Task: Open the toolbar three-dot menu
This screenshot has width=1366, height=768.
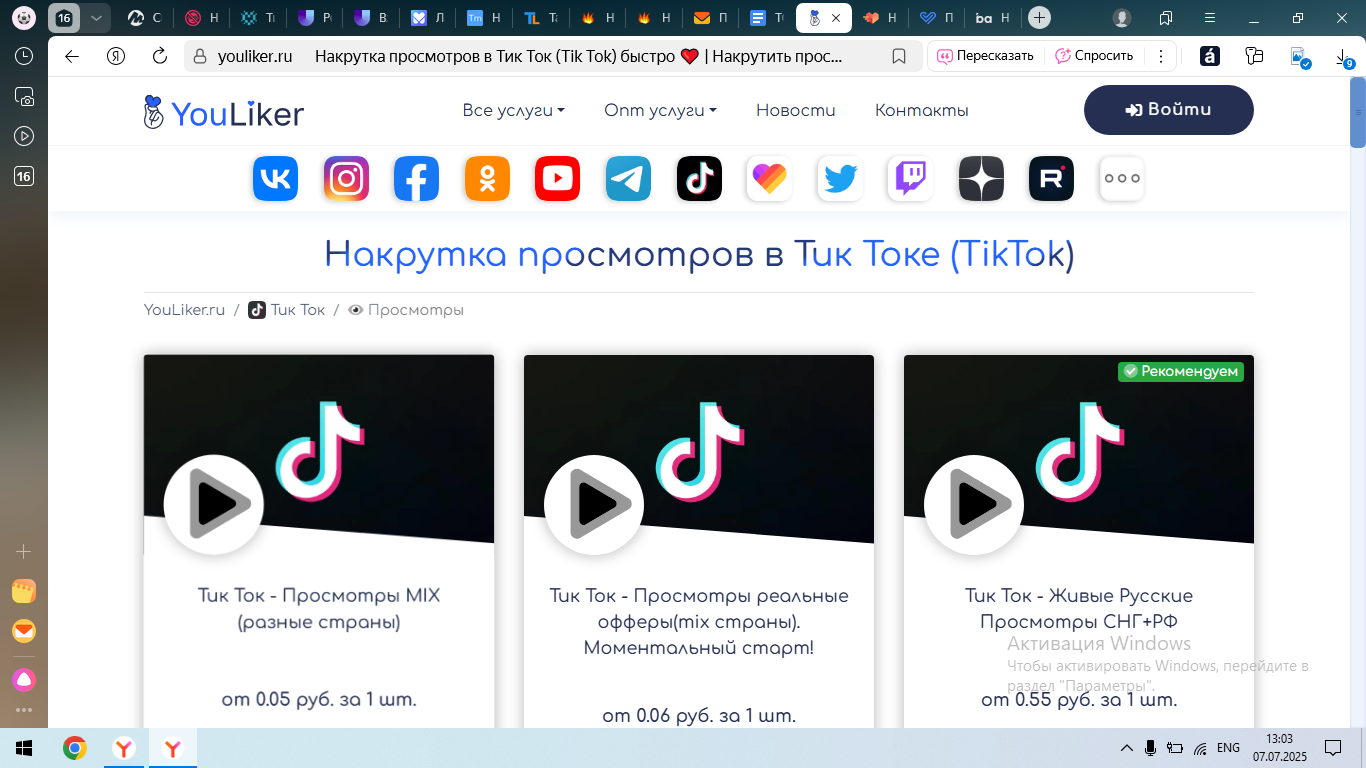Action: tap(1160, 56)
